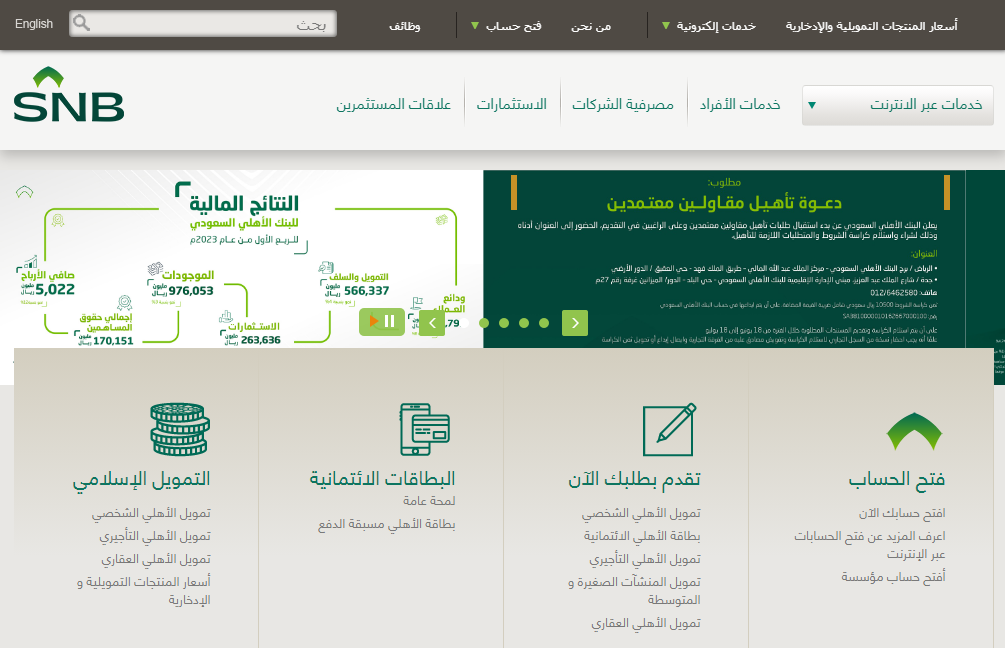Viewport: 1005px width, 648px height.
Task: Open وظائف careers link
Action: (404, 26)
